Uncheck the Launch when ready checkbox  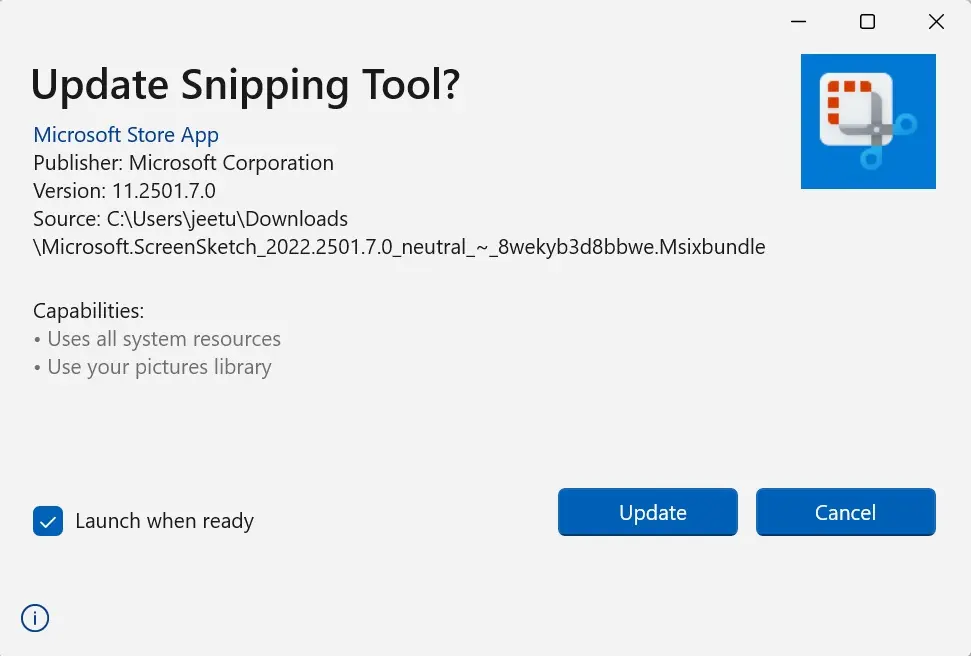click(x=48, y=521)
